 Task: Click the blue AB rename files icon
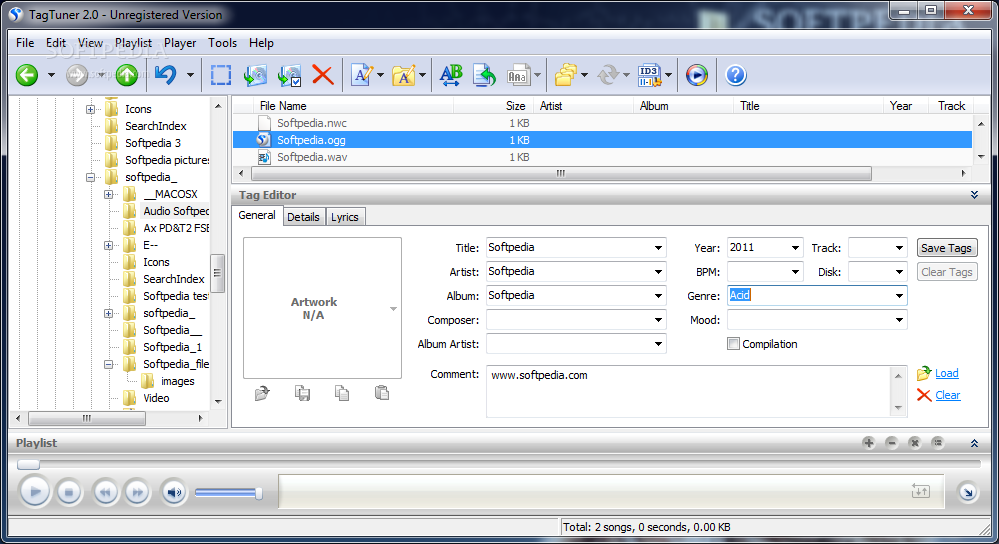[451, 75]
